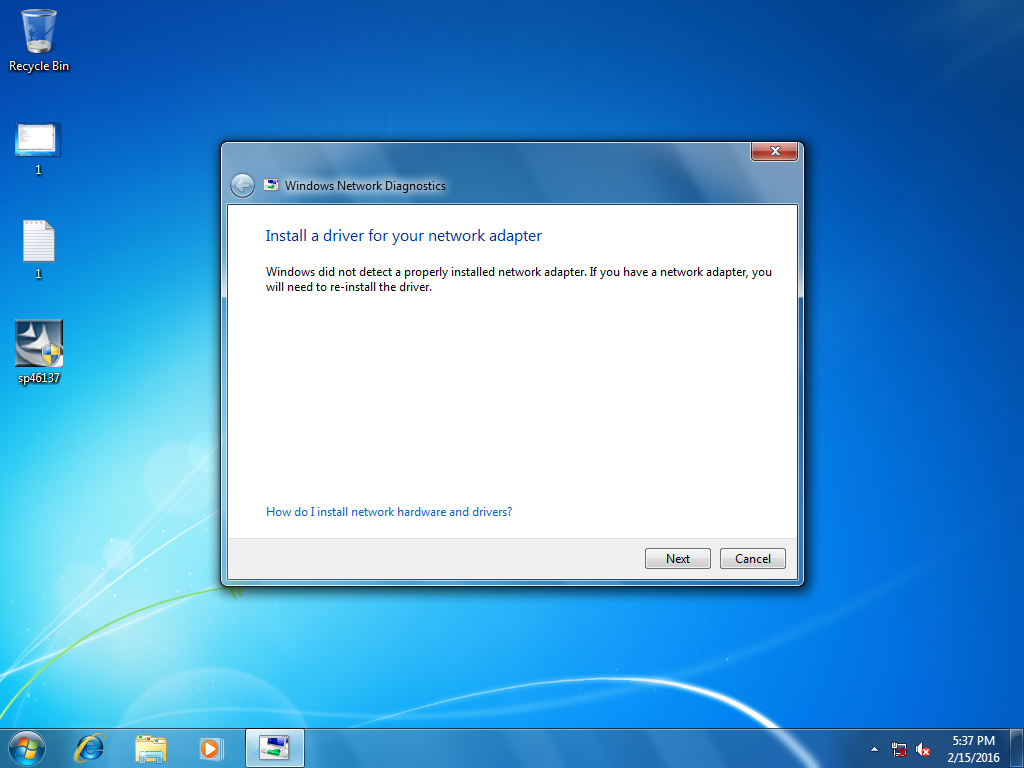This screenshot has height=768, width=1024.
Task: Click the 'Windows Network Diagnostics' title text
Action: (x=365, y=185)
